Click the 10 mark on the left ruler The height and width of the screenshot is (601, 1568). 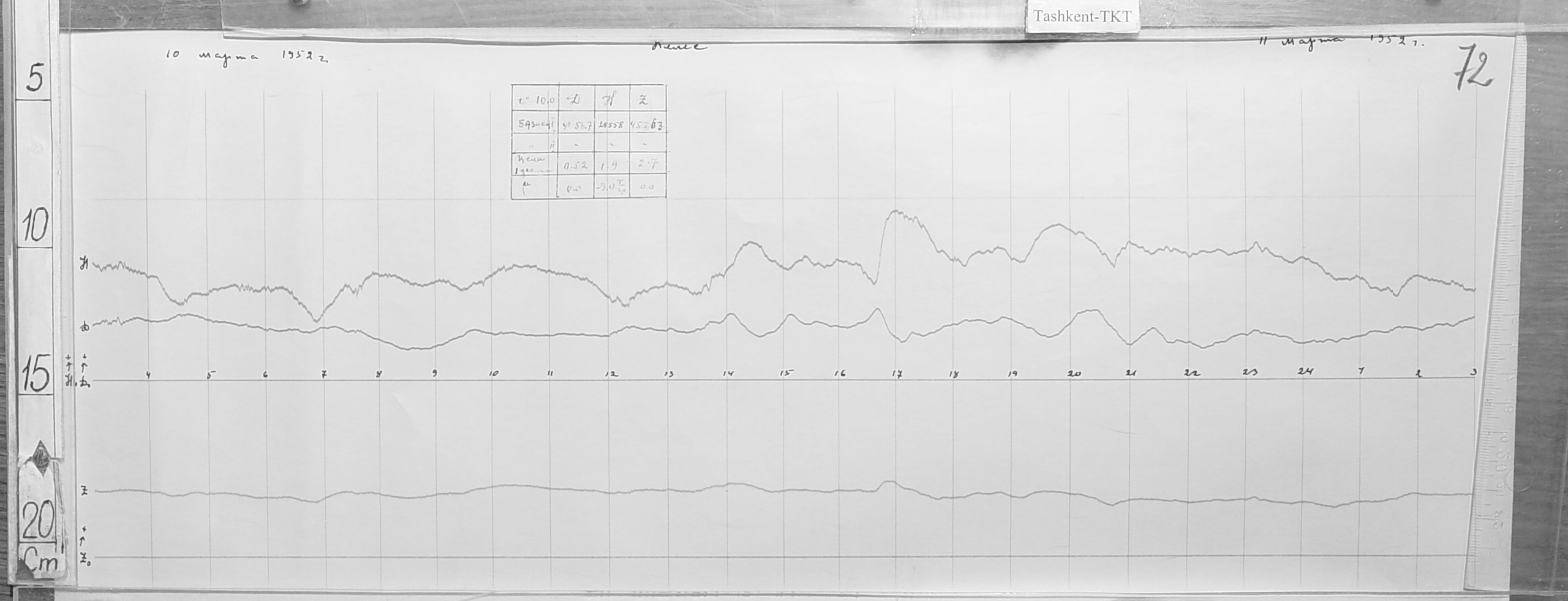35,228
